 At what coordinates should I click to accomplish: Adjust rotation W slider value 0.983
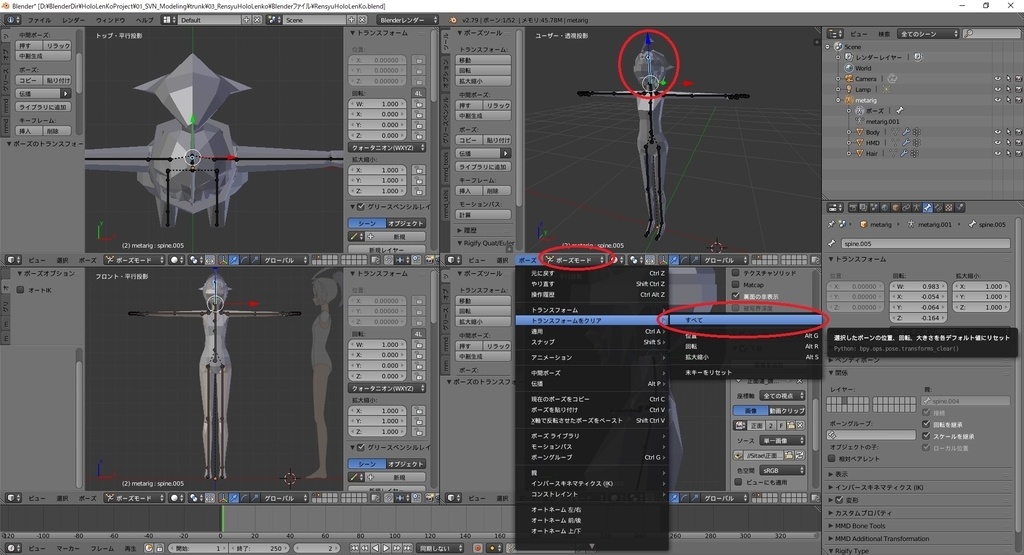918,286
